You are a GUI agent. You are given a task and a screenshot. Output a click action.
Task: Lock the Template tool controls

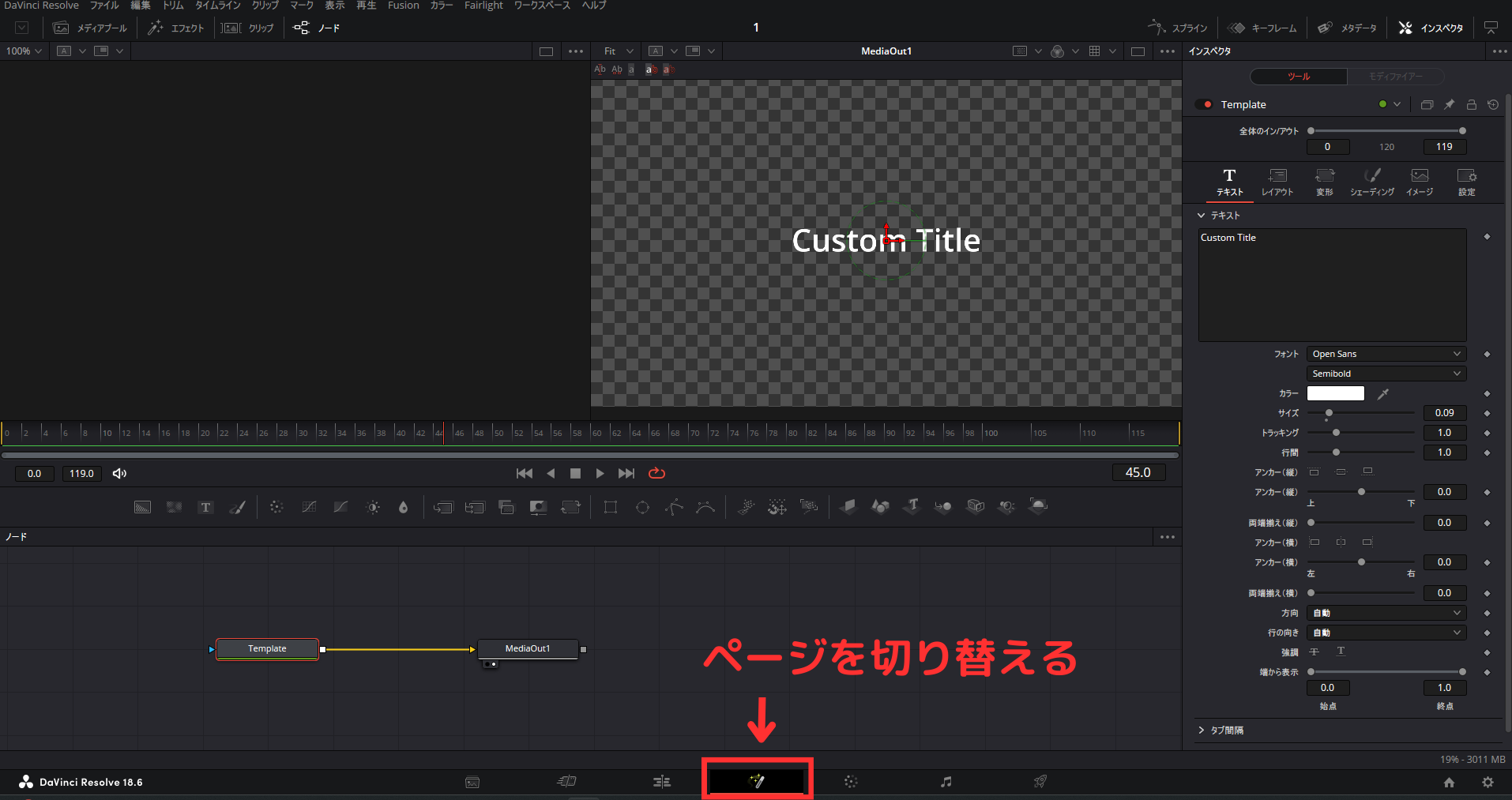coord(1471,104)
